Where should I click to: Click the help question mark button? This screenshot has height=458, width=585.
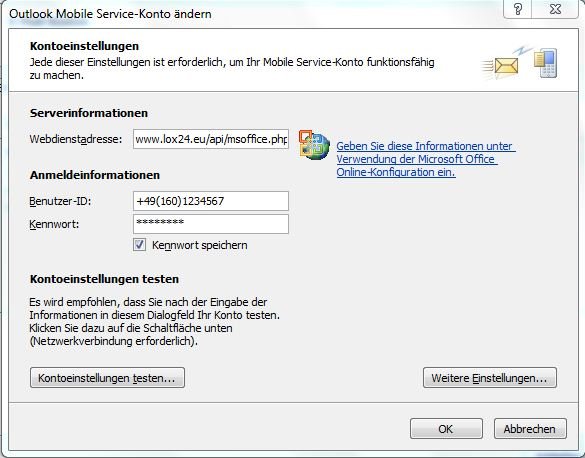pos(518,9)
